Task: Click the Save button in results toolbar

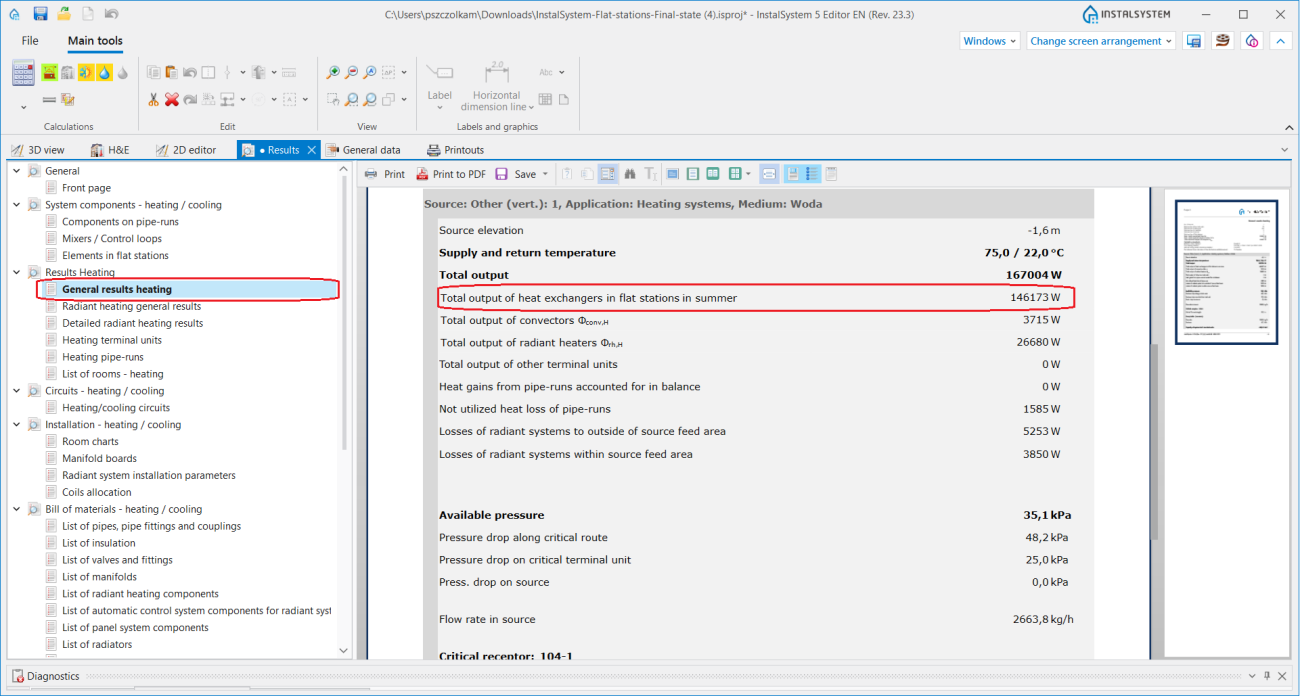Action: 516,174
